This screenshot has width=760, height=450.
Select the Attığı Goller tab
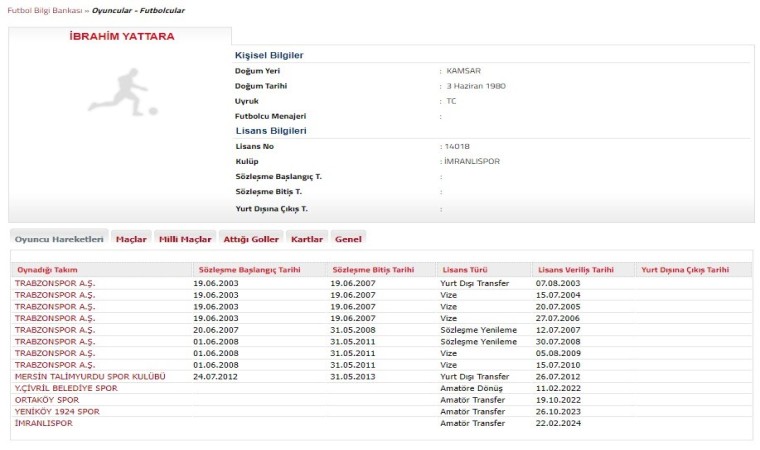click(x=251, y=239)
